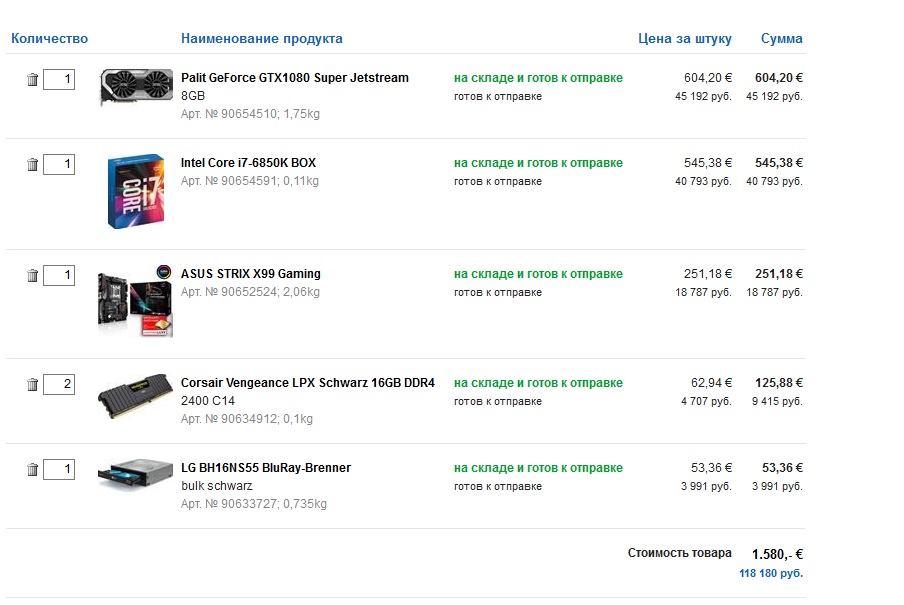Screen dimensions: 904x605
Task: Remove Corsair Vengeance RAM via trash icon
Action: pyautogui.click(x=32, y=384)
